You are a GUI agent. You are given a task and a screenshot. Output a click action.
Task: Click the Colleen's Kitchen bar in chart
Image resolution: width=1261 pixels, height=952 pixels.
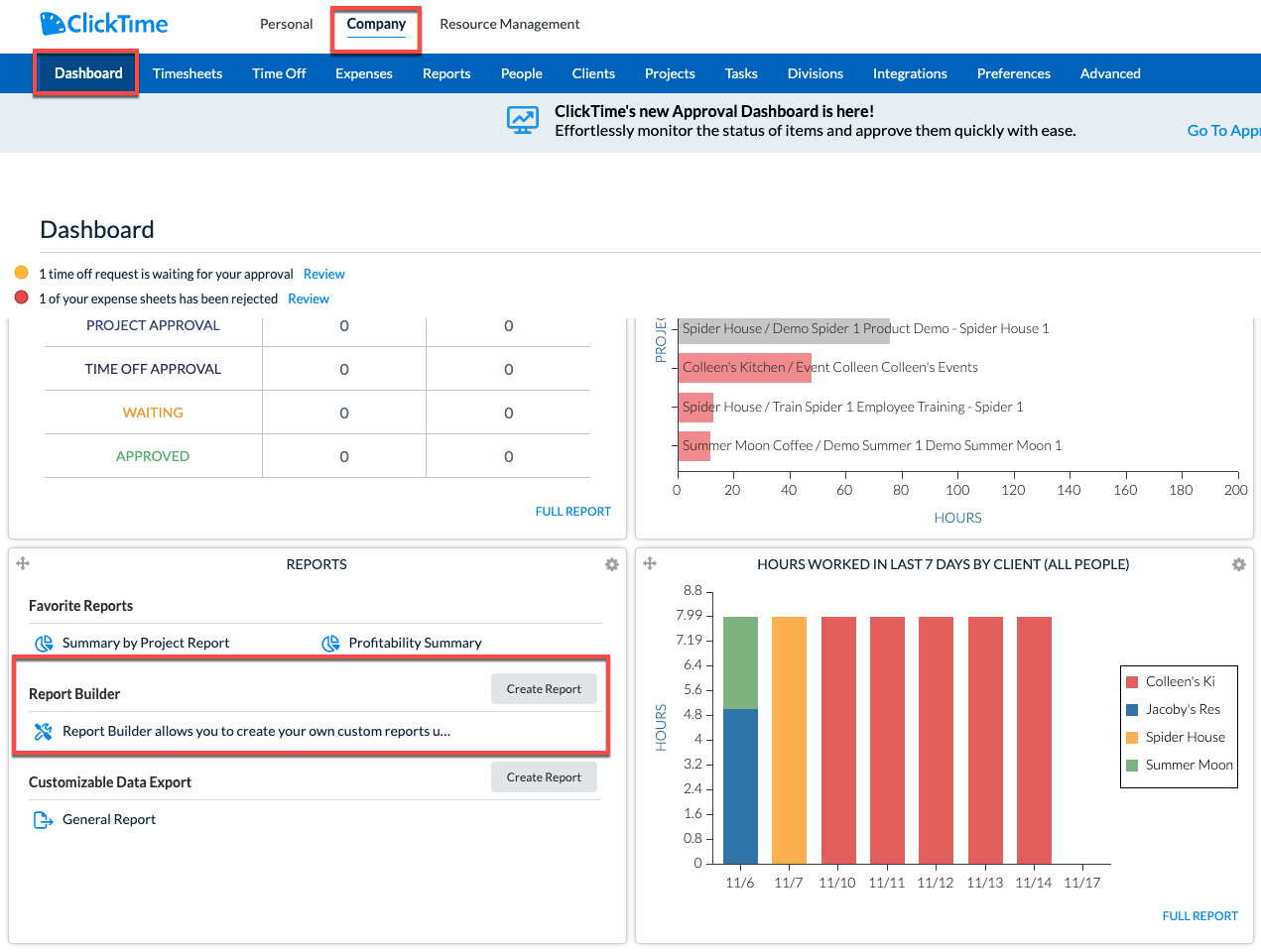click(744, 368)
